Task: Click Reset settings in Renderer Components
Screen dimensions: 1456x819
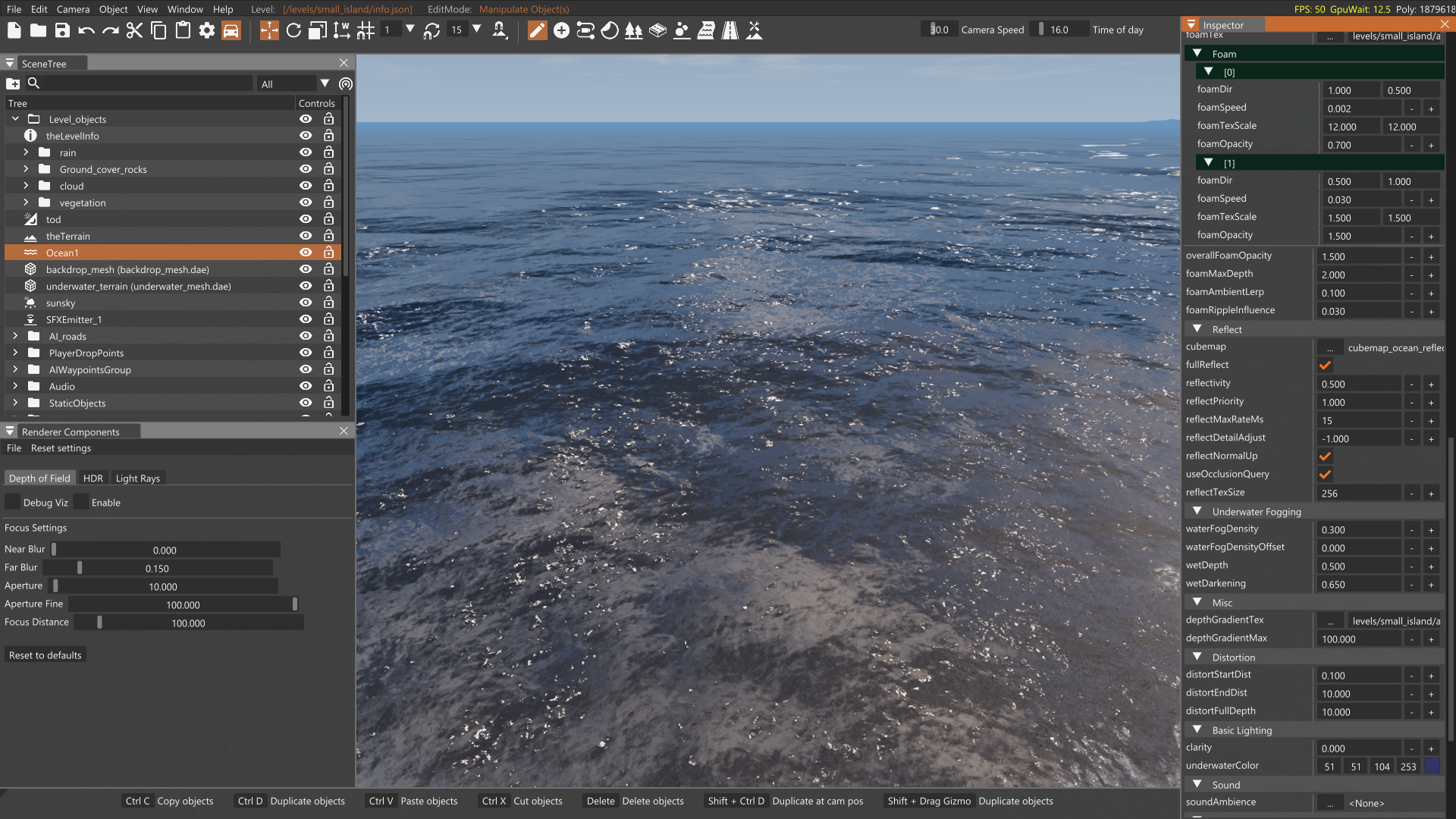Action: tap(61, 448)
